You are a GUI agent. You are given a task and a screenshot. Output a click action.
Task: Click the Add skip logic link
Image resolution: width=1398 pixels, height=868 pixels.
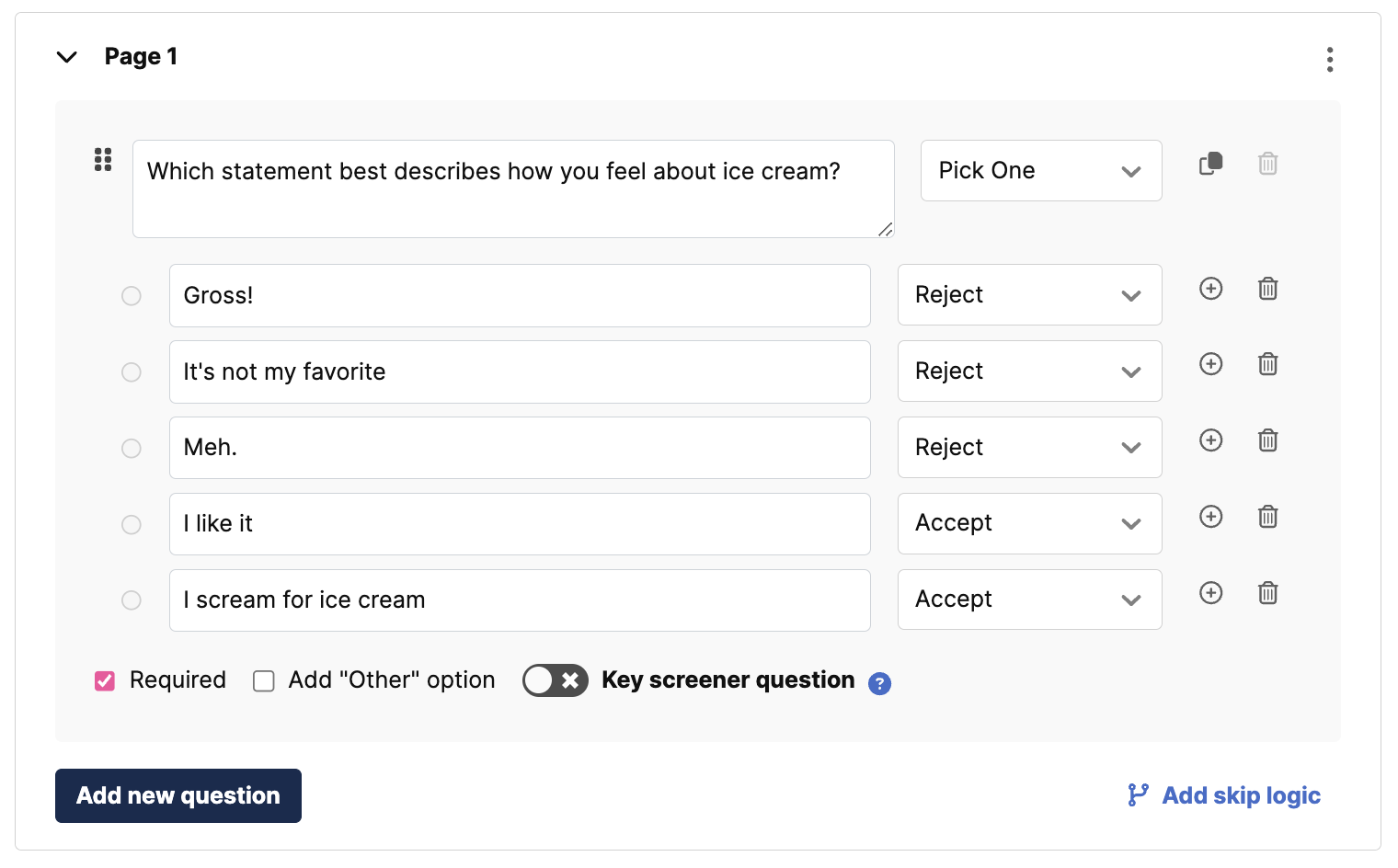(x=1224, y=795)
